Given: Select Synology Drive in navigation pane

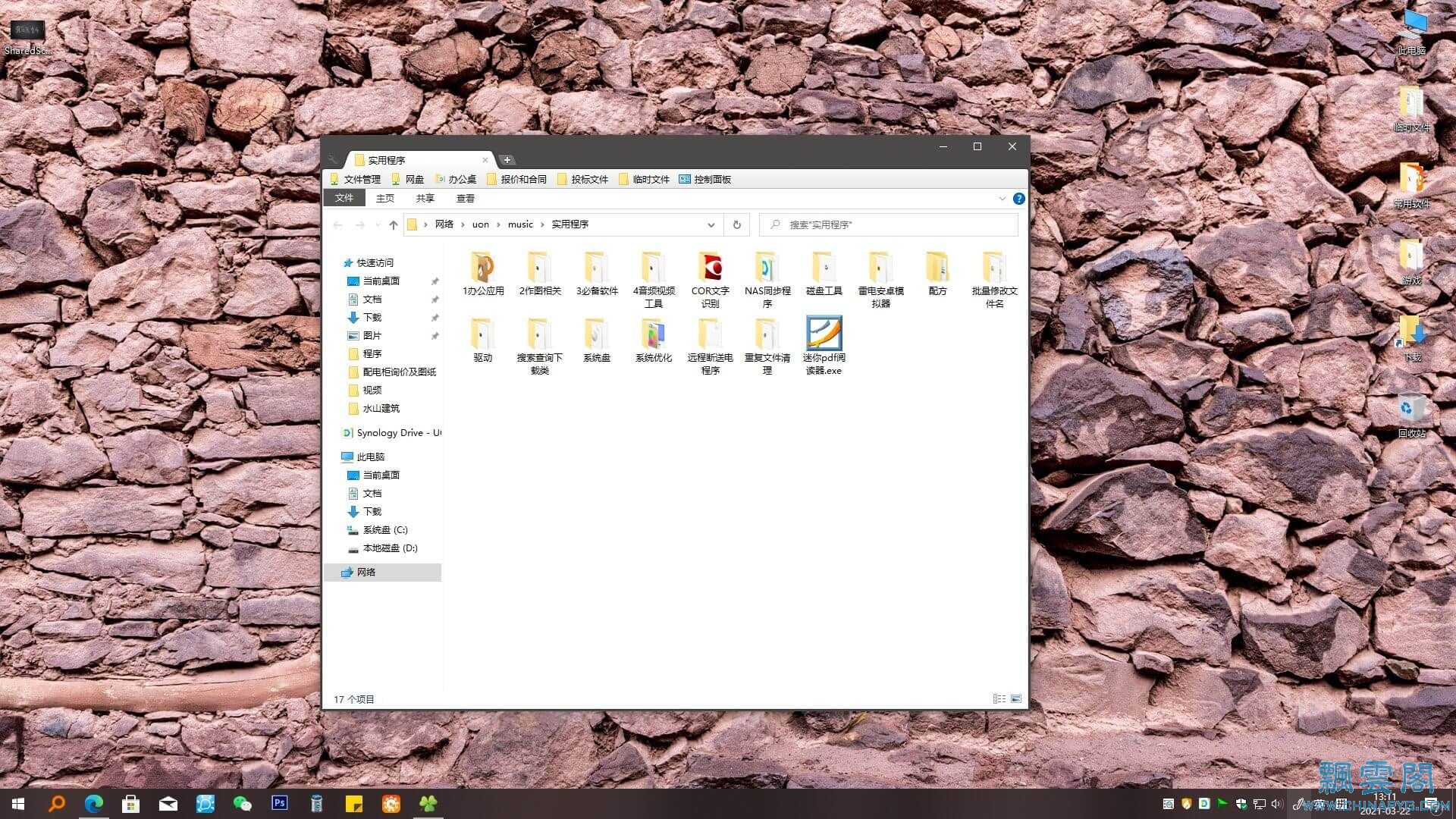Looking at the screenshot, I should 391,432.
